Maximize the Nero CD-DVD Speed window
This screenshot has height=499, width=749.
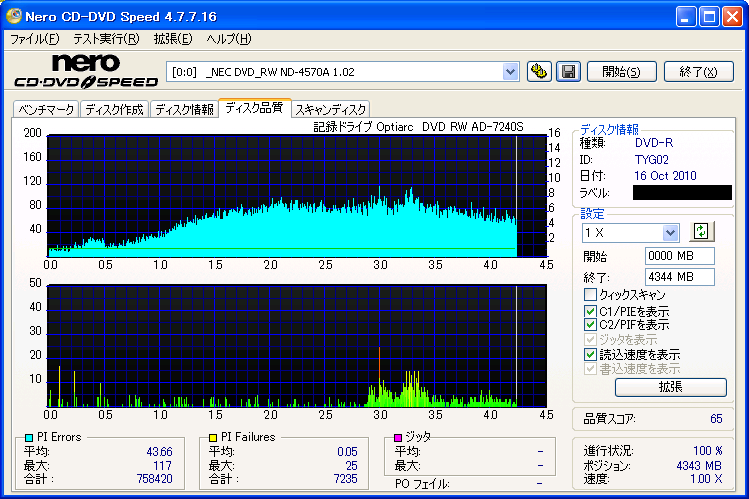click(709, 17)
